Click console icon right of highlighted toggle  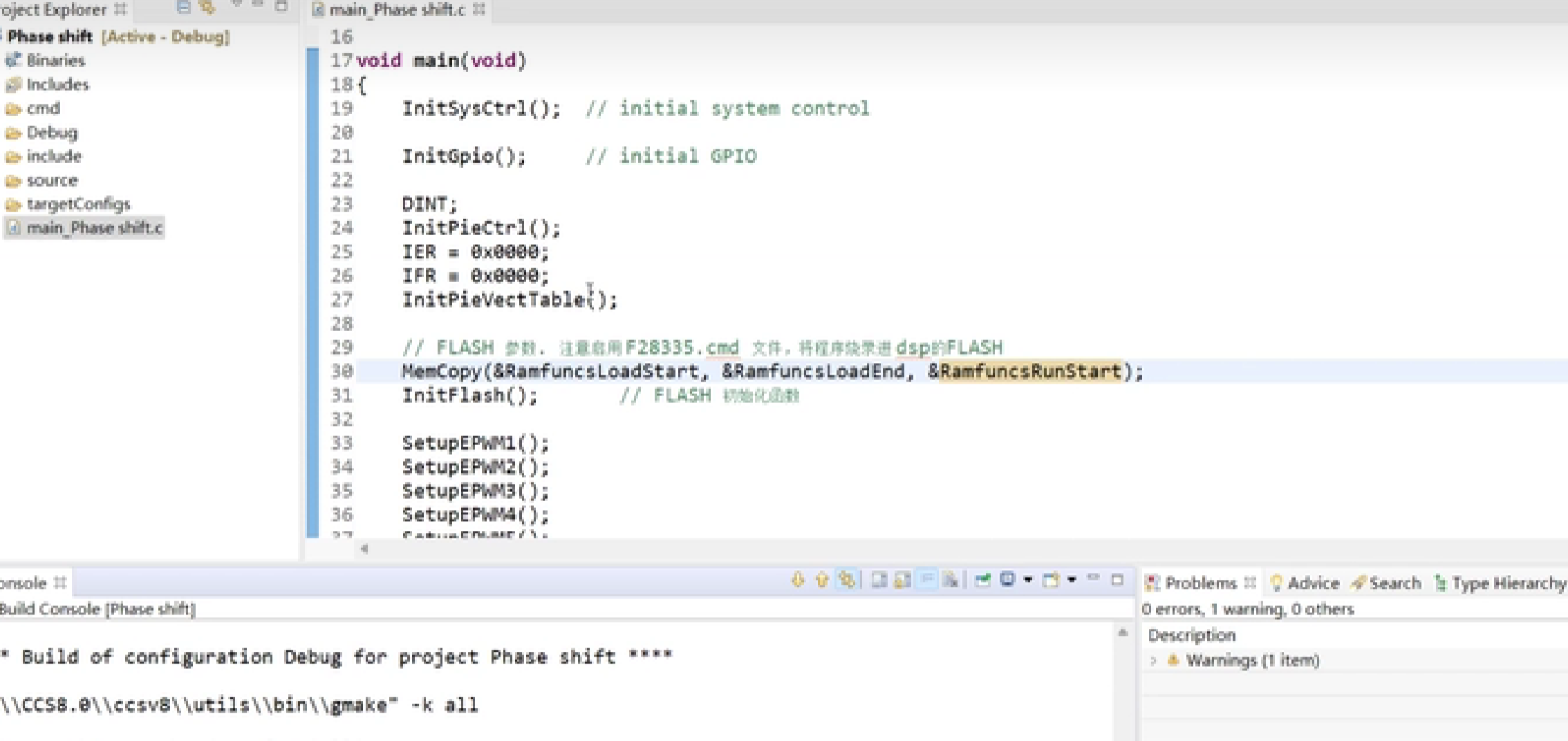click(x=951, y=581)
